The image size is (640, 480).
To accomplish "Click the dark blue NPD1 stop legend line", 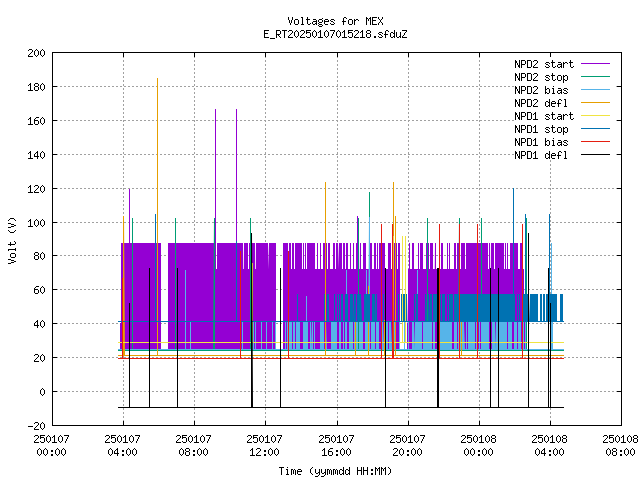I will [x=596, y=129].
